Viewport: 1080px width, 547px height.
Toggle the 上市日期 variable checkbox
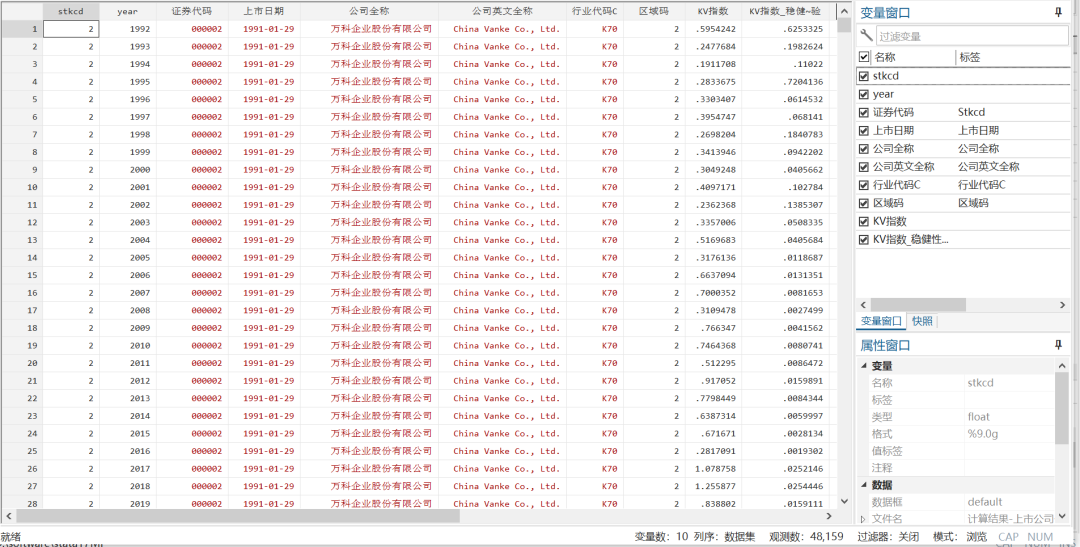(864, 130)
